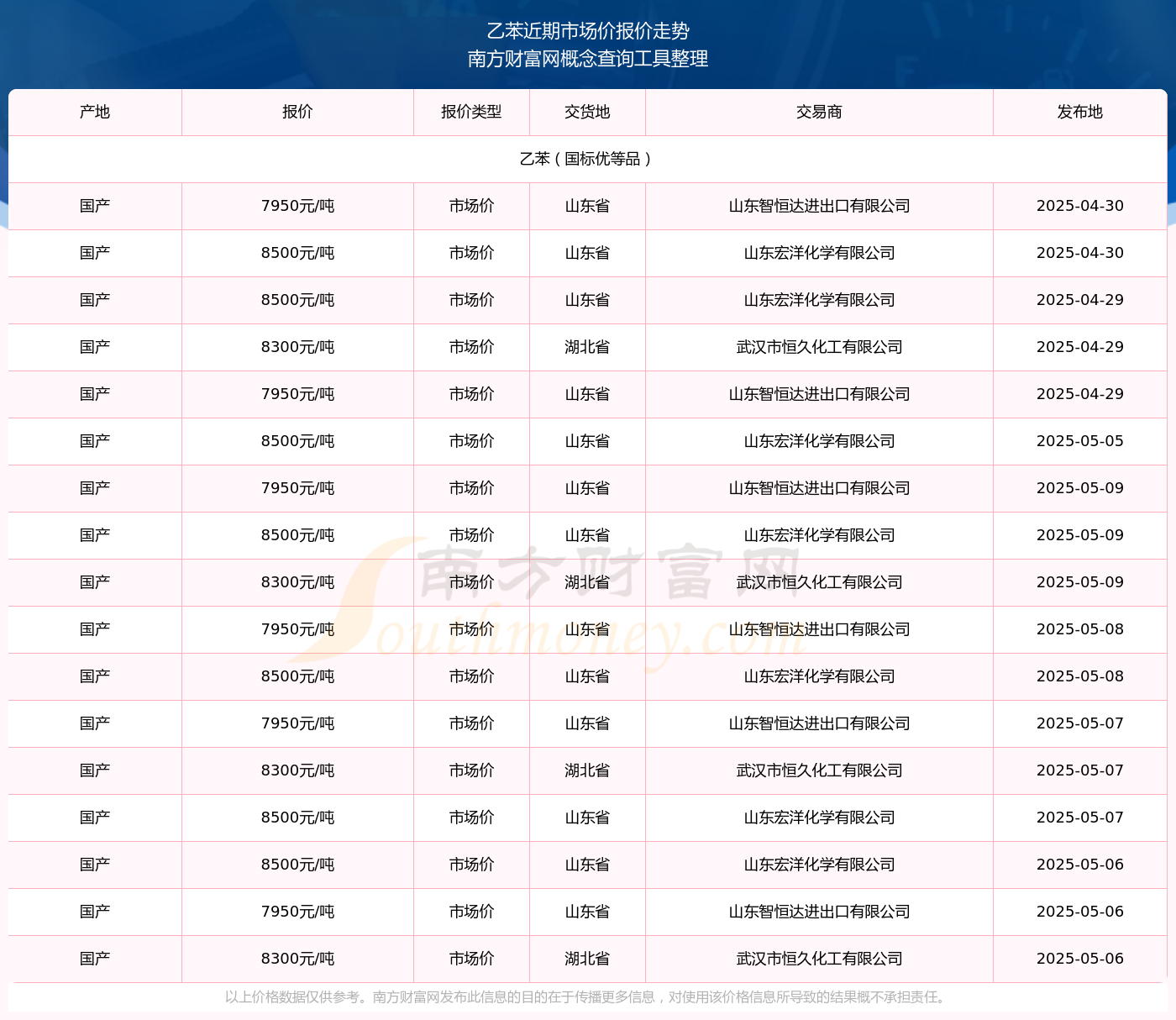Click 山东宏洋化学有限公司 in the 2025-05-06 row
This screenshot has width=1176, height=1020.
tap(819, 865)
